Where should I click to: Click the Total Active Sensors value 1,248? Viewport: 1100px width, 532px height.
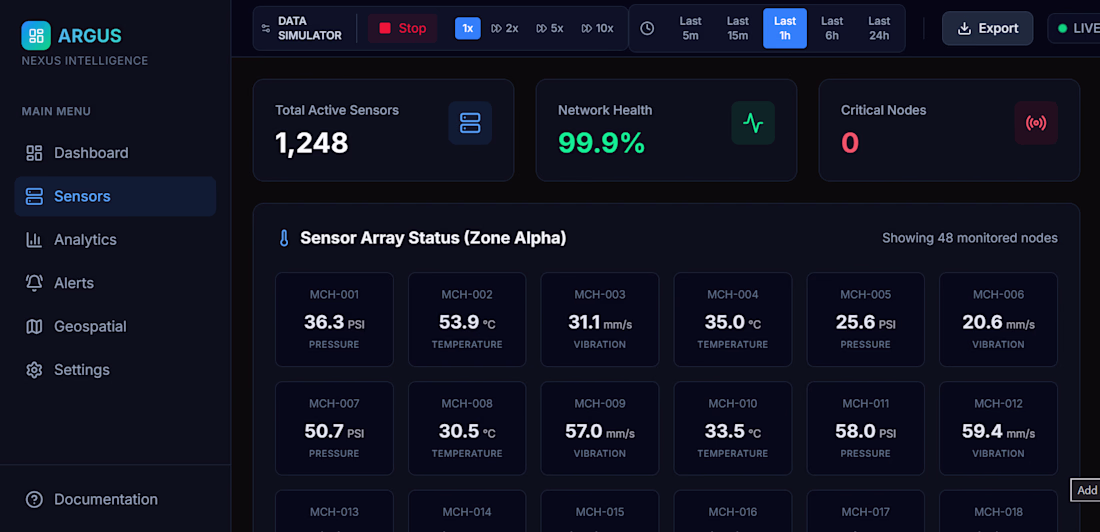[311, 143]
